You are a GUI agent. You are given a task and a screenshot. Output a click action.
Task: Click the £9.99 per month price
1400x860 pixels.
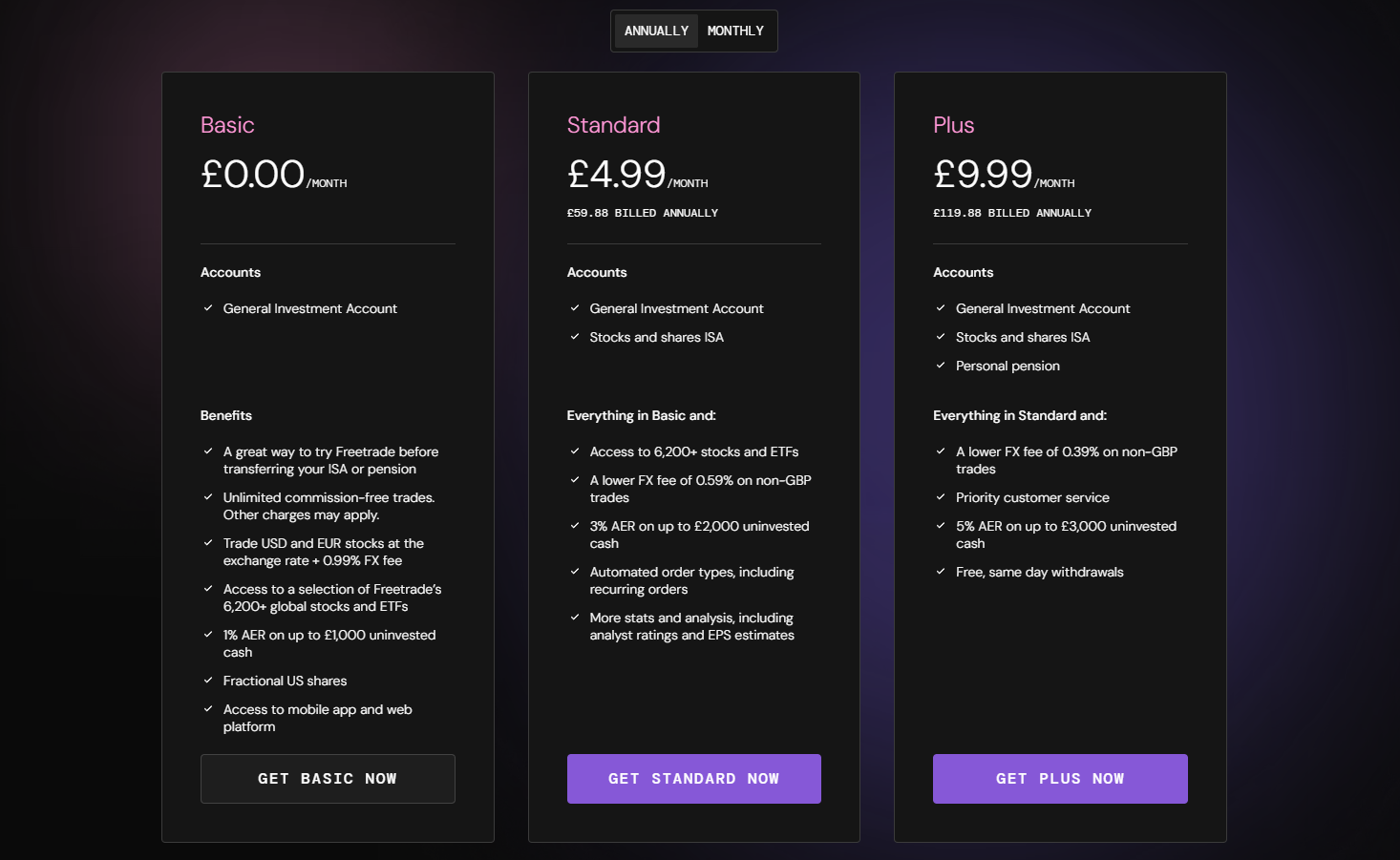tap(982, 174)
